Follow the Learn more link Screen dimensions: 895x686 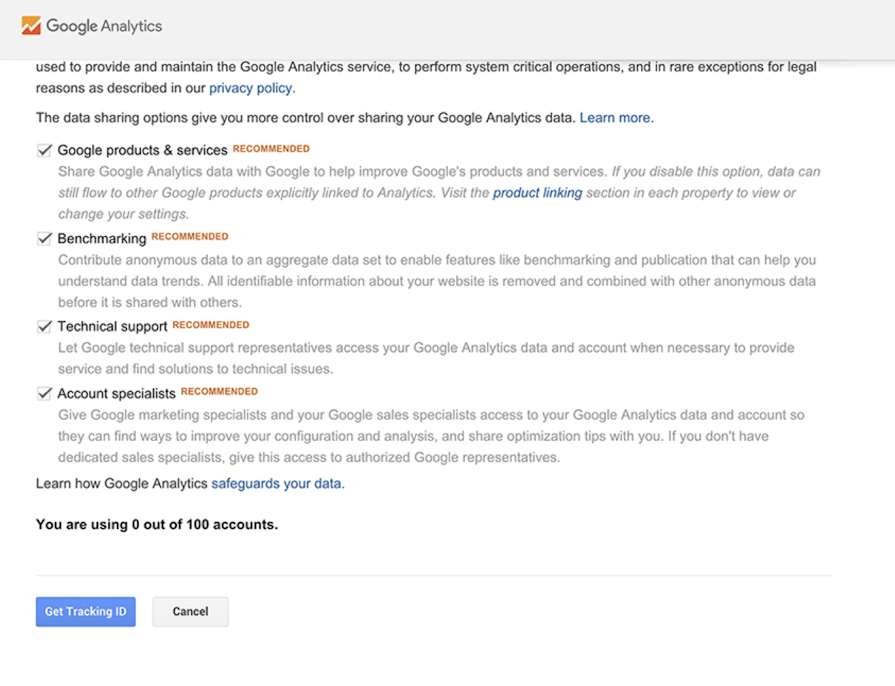click(616, 118)
